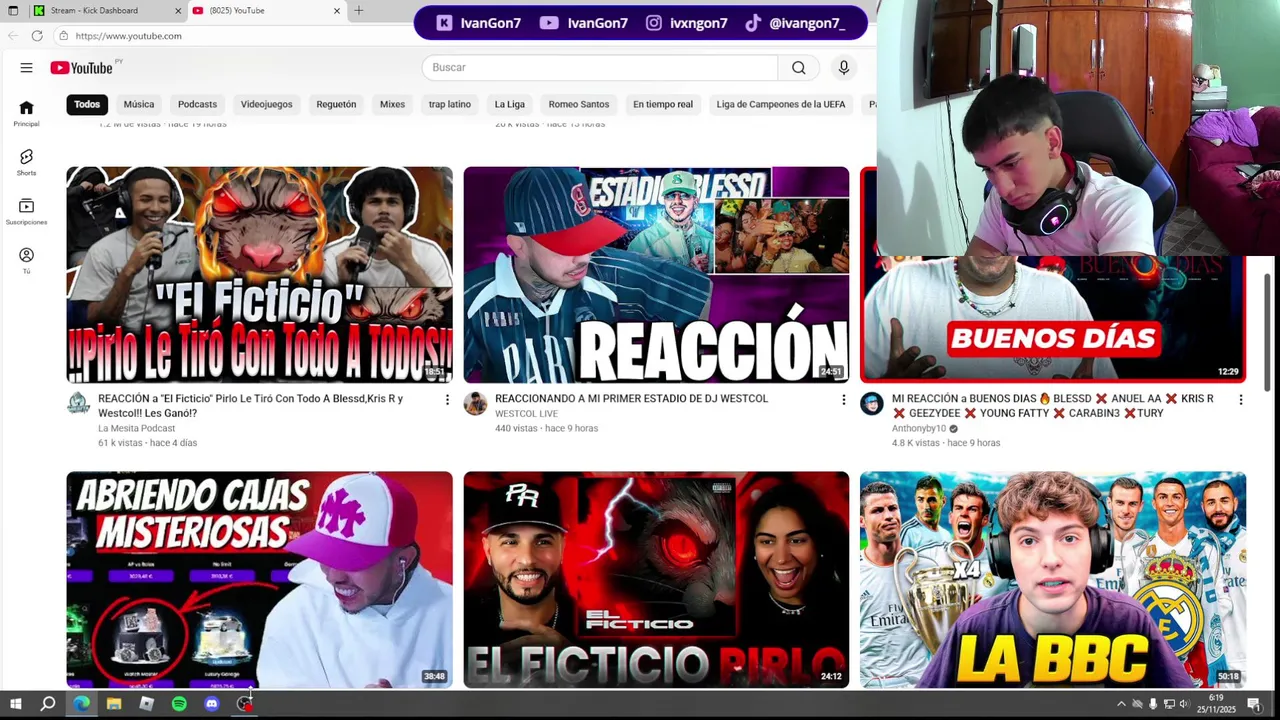Open Suscripciones in the sidebar
The width and height of the screenshot is (1280, 720).
(26, 212)
